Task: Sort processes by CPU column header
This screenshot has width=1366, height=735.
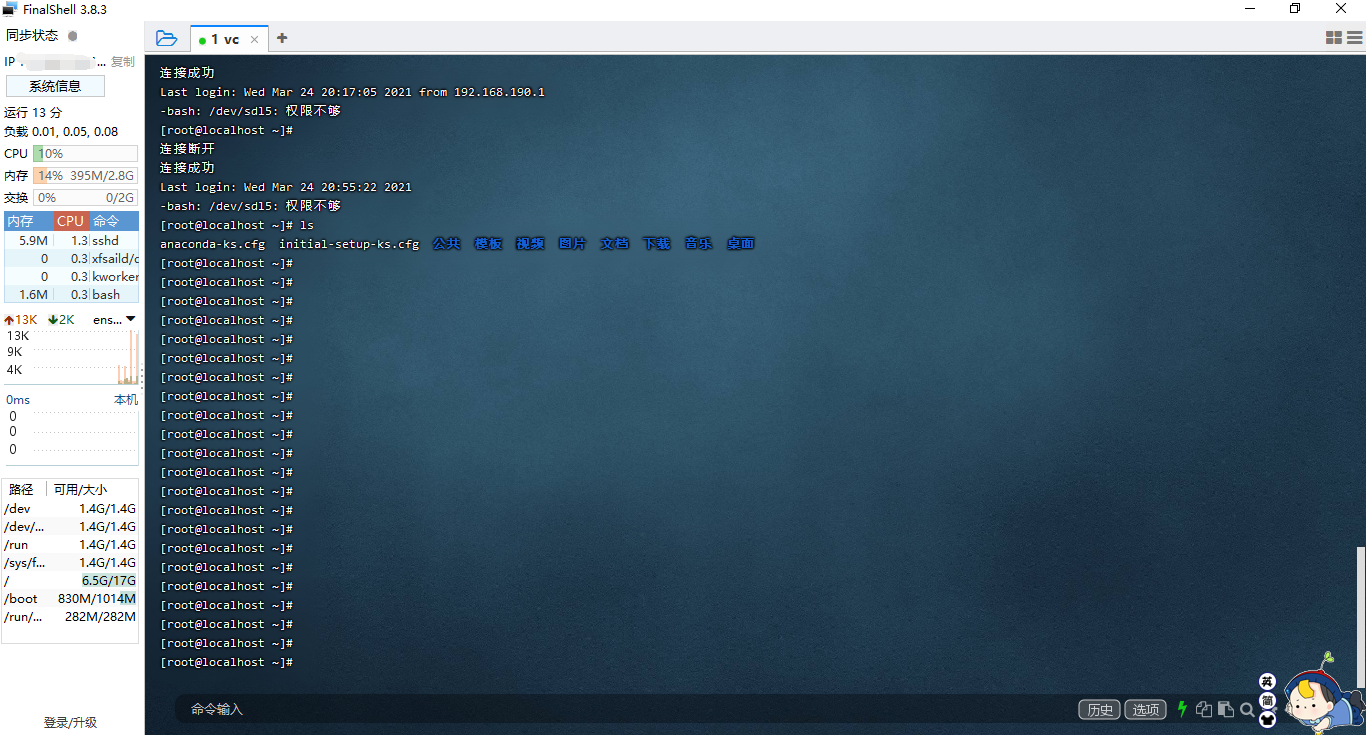Action: point(71,221)
